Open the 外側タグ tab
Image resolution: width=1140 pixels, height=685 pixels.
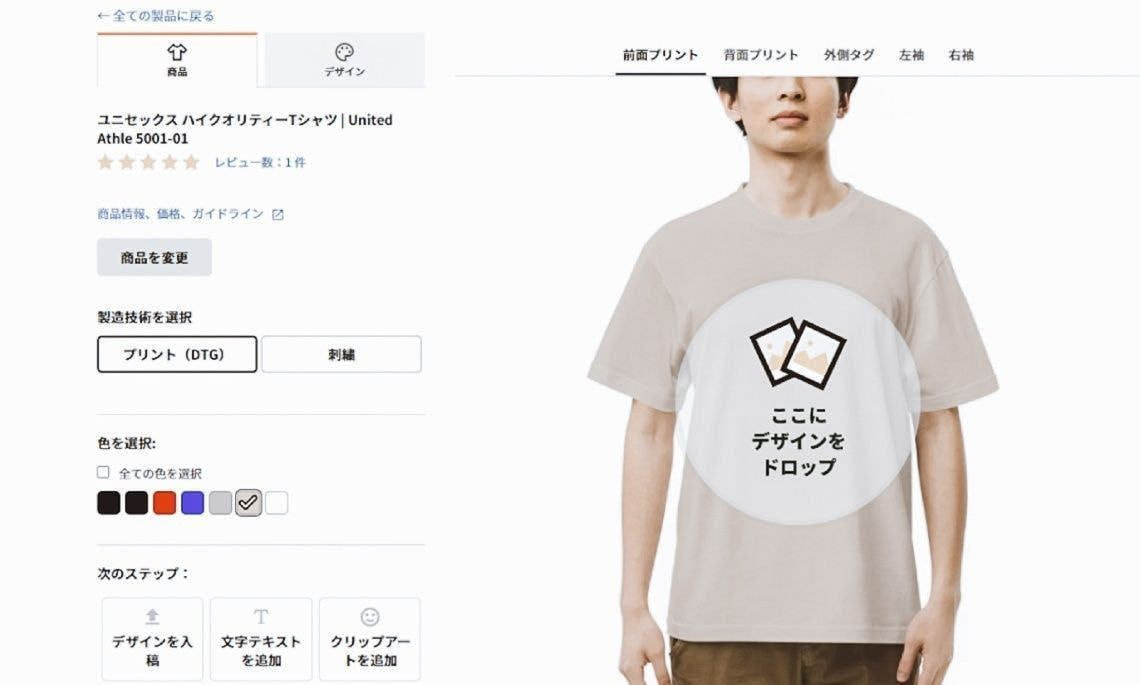coord(848,55)
